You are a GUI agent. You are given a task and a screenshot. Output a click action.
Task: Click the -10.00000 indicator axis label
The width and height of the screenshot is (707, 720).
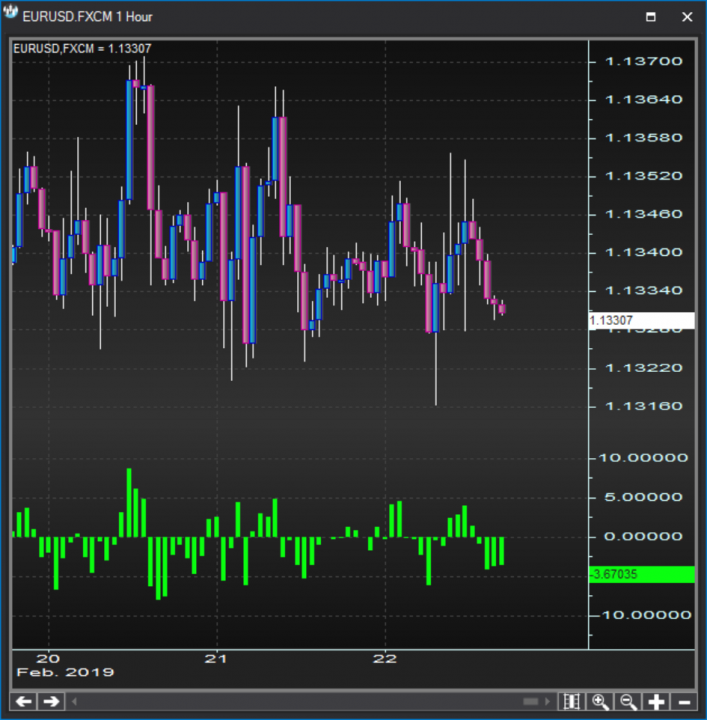[x=644, y=615]
